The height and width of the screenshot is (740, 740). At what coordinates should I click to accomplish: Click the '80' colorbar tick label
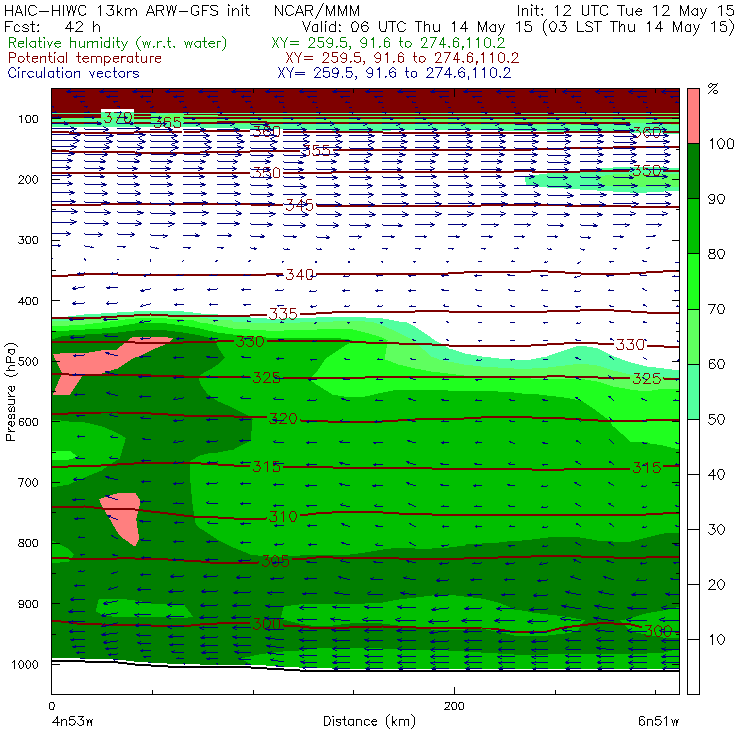(x=716, y=254)
